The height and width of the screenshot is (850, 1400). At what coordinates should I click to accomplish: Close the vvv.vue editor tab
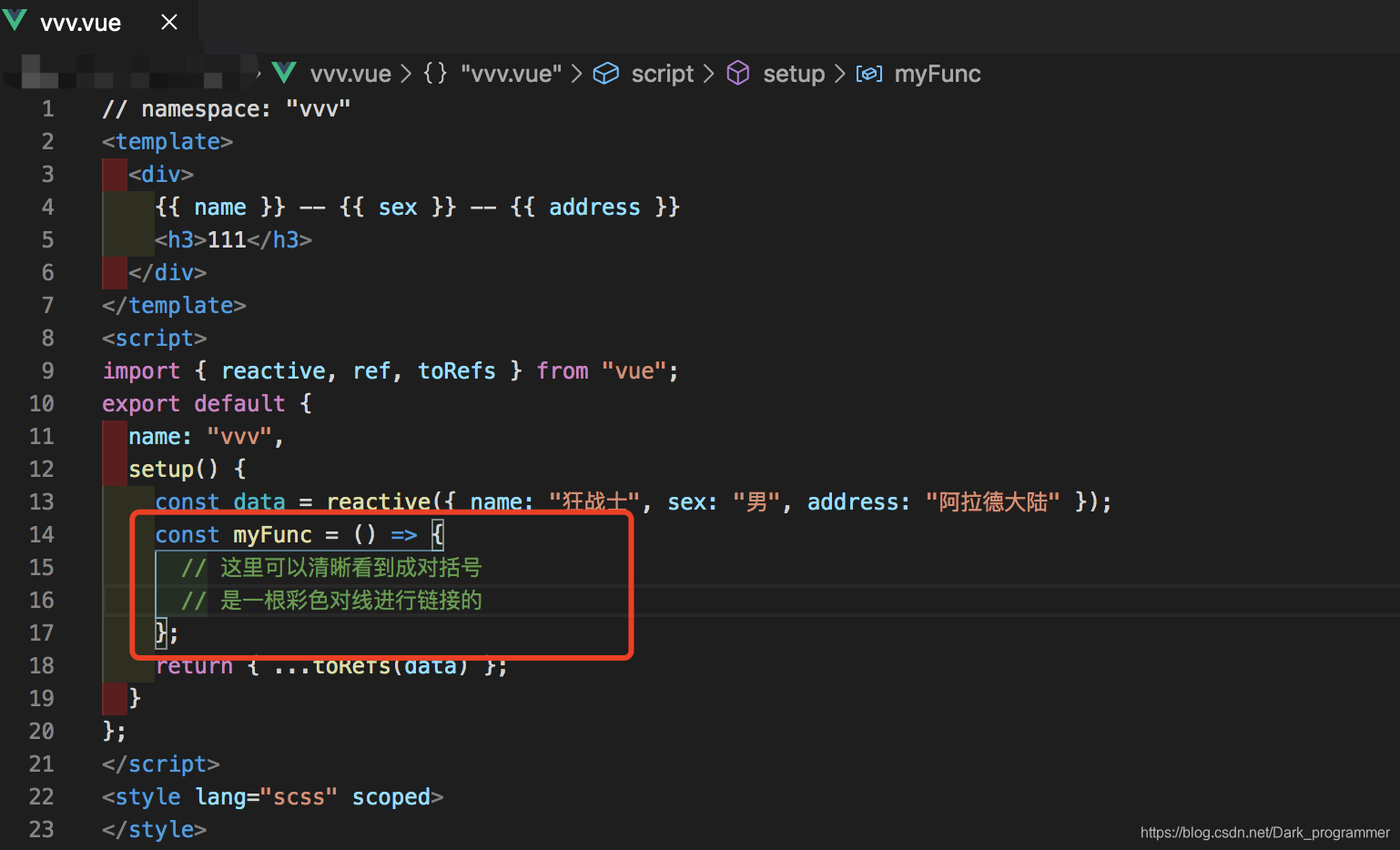169,22
